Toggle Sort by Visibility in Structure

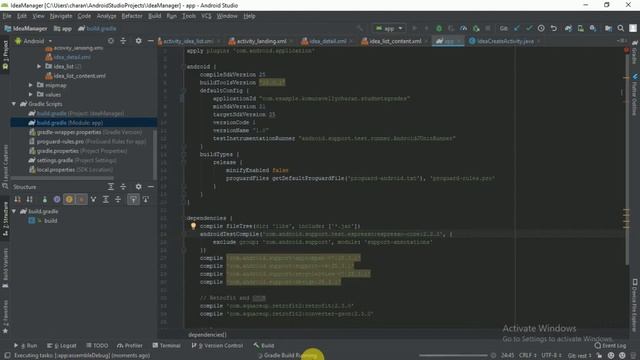pyautogui.click(x=18, y=199)
